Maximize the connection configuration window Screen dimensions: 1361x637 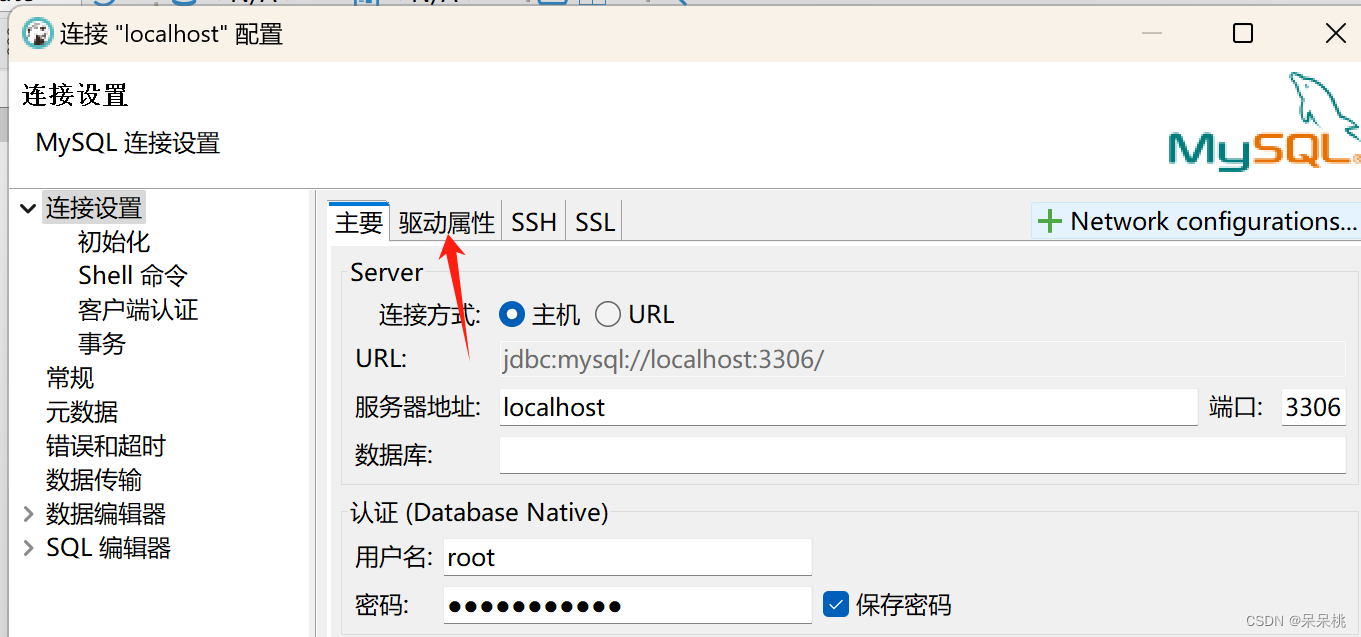[x=1243, y=33]
